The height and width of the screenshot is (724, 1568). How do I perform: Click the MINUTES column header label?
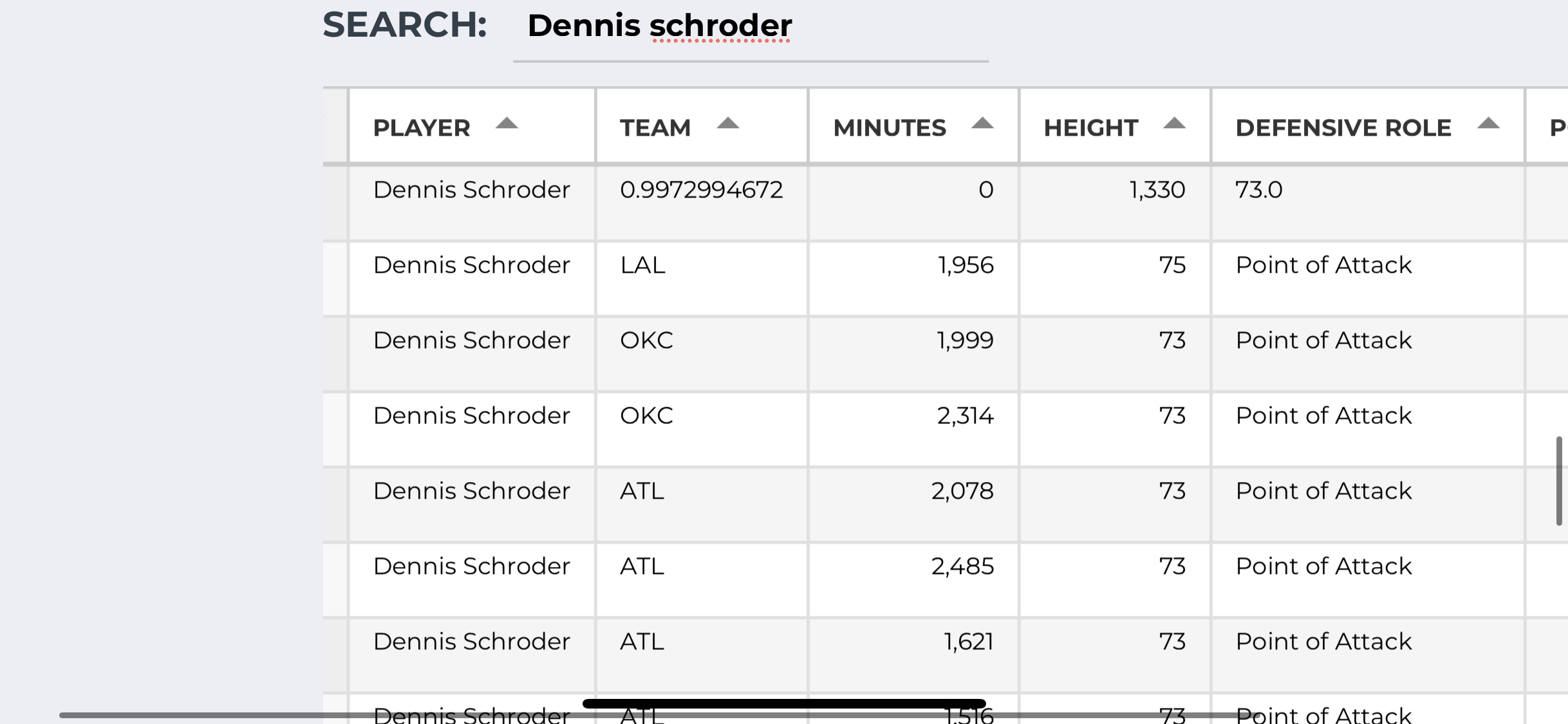point(890,127)
